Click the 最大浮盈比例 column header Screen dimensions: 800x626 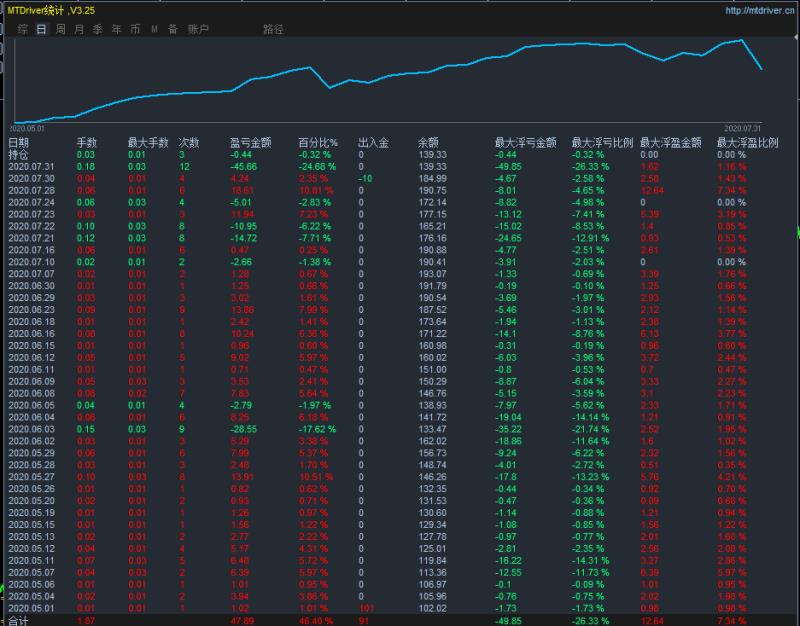click(747, 142)
